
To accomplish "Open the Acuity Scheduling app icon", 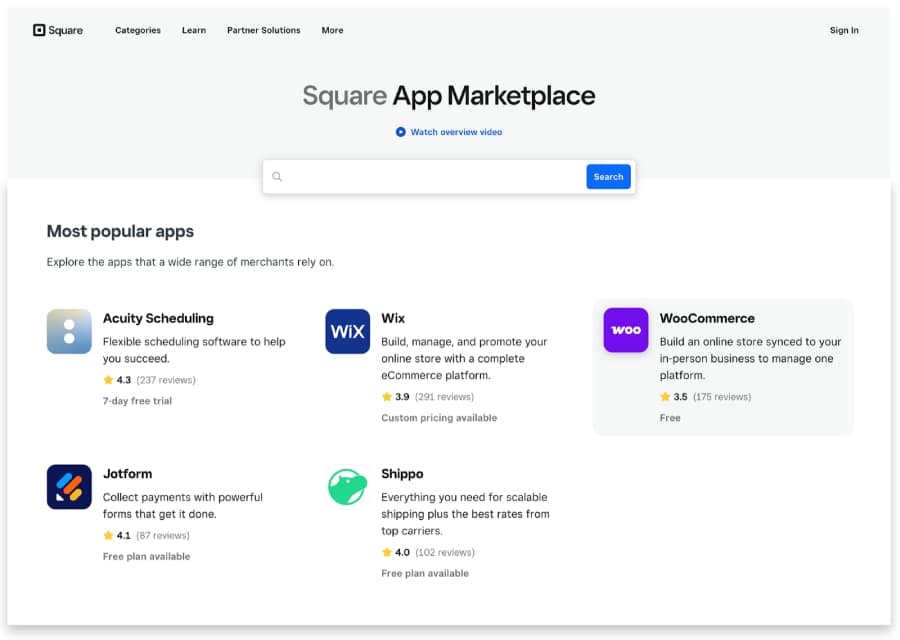I will pos(69,331).
